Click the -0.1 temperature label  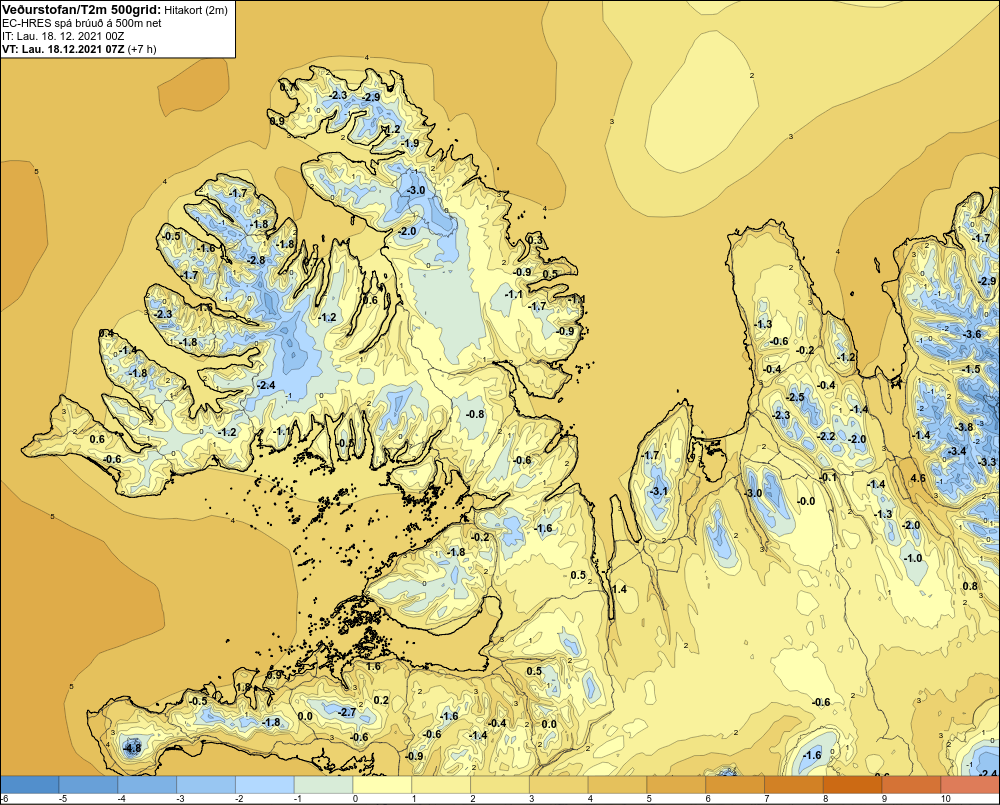click(828, 477)
